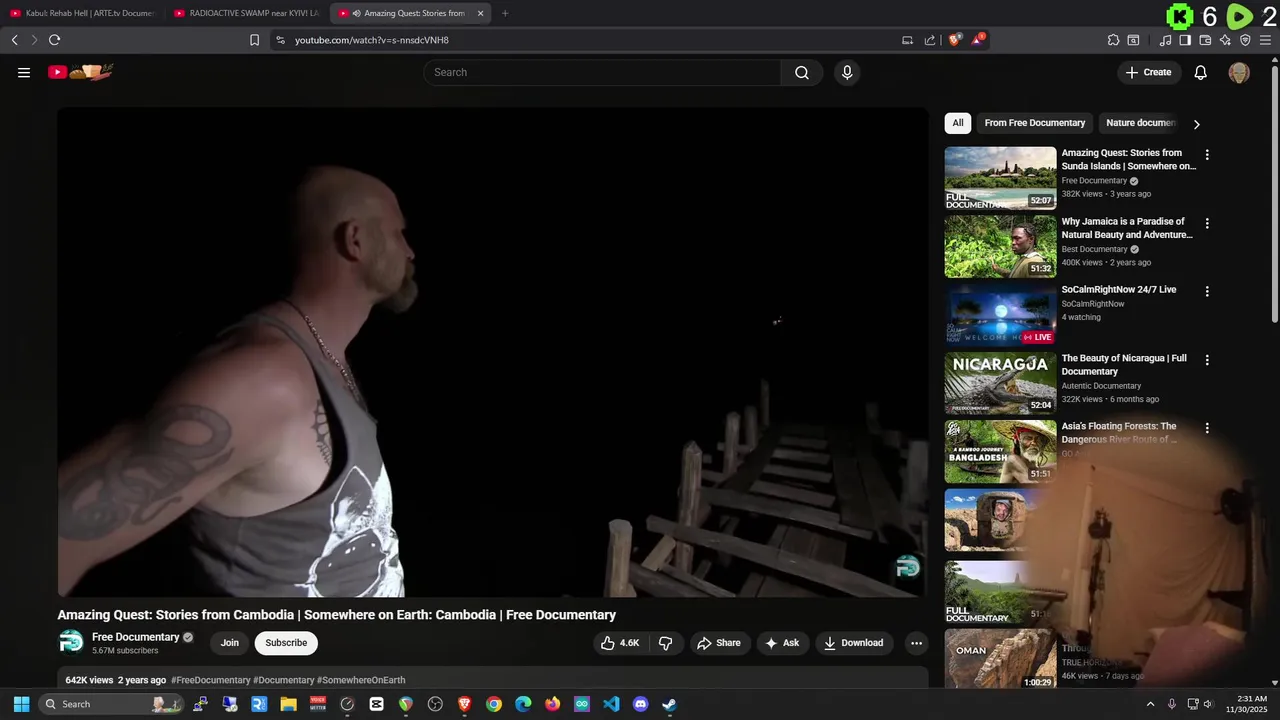Screen dimensions: 1280x720
Task: Open the Free Documentary channel avatar
Action: [71, 642]
